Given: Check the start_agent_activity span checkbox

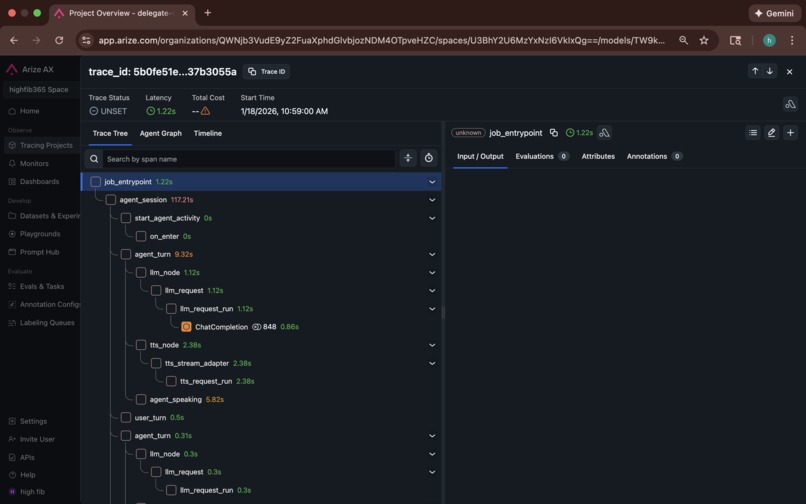Looking at the screenshot, I should tap(126, 218).
